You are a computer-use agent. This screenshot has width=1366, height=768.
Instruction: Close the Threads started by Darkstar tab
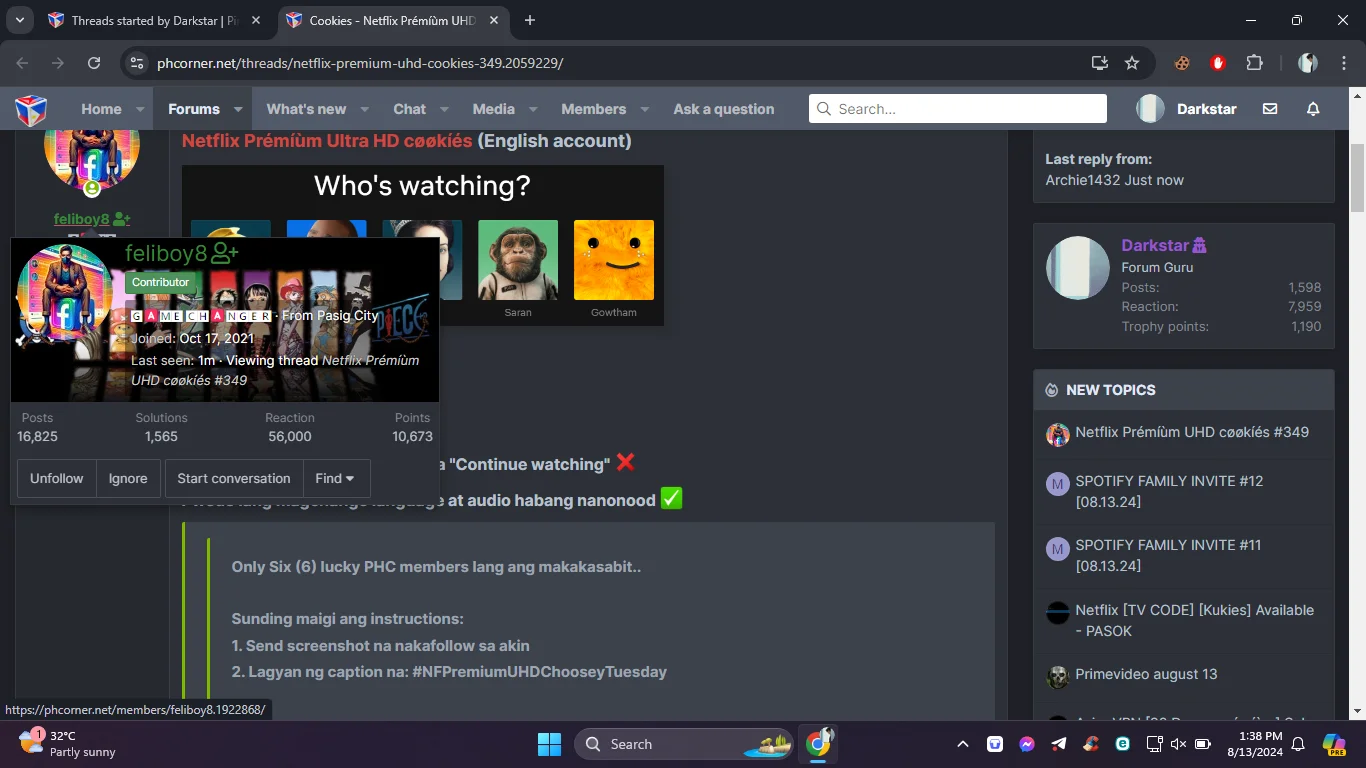(x=256, y=20)
